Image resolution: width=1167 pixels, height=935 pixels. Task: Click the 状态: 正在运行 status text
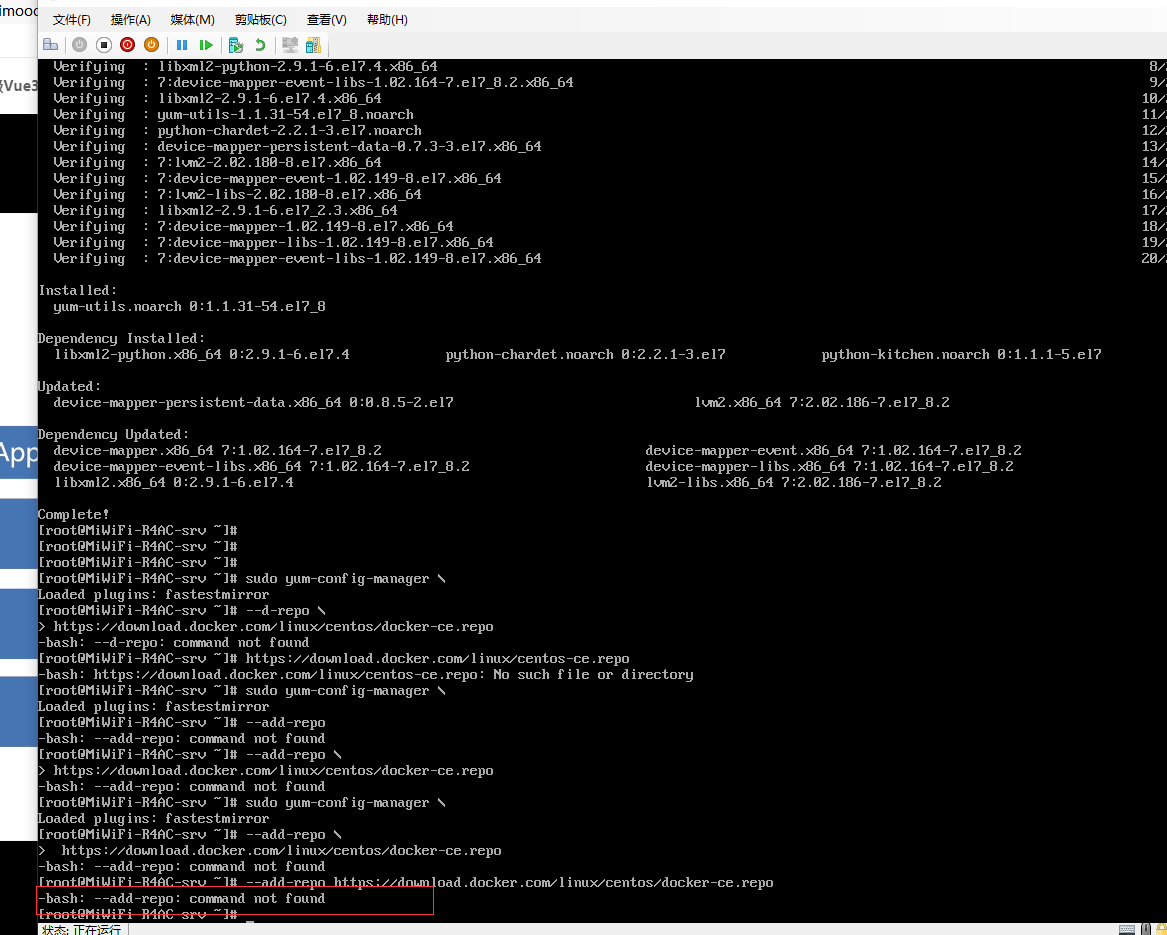(x=81, y=929)
